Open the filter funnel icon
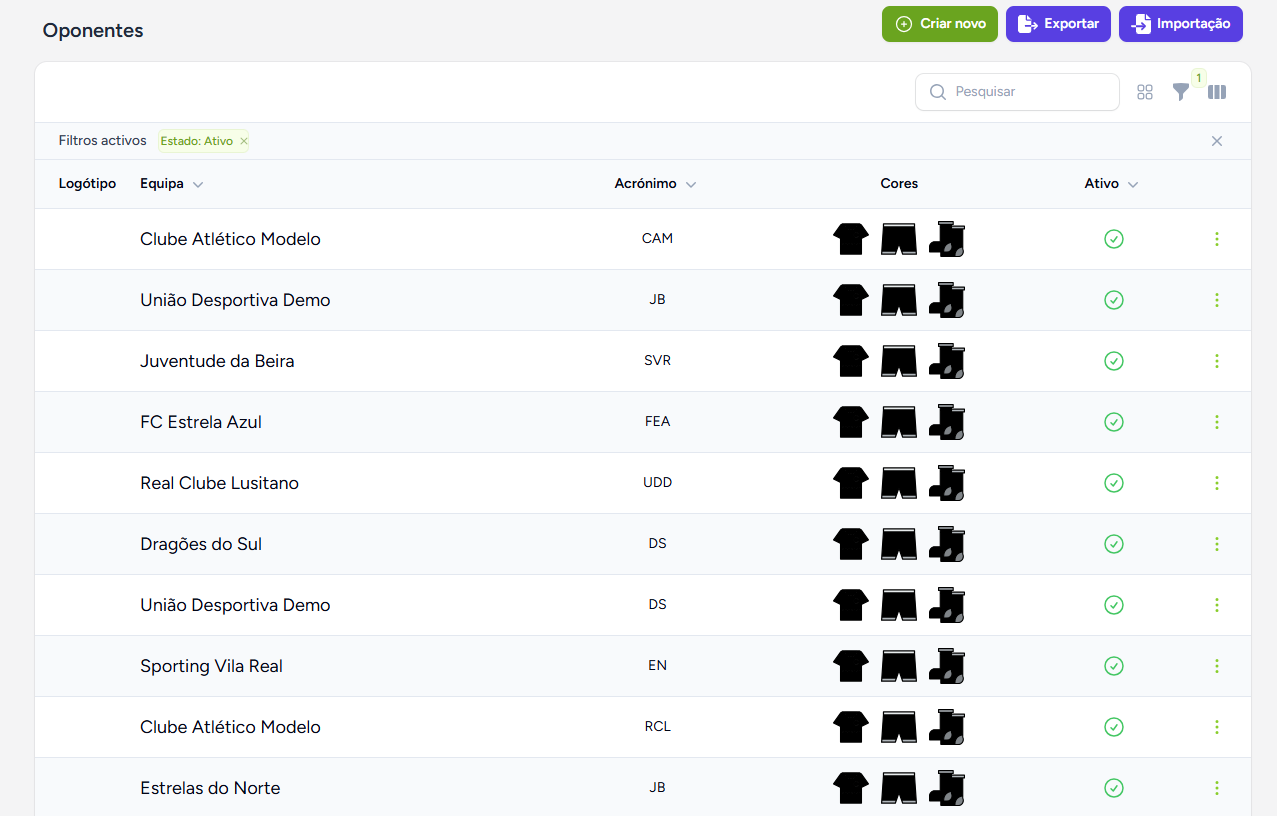1277x816 pixels. tap(1181, 92)
